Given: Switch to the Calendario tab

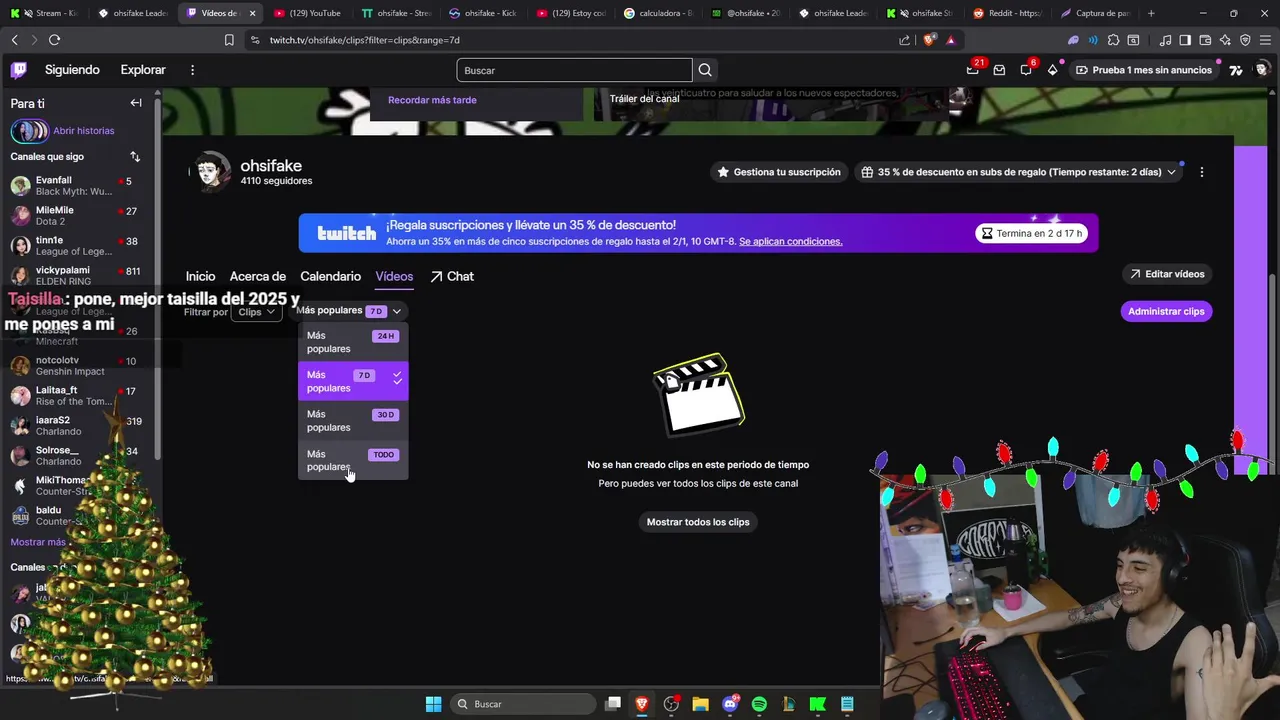Looking at the screenshot, I should click(330, 276).
